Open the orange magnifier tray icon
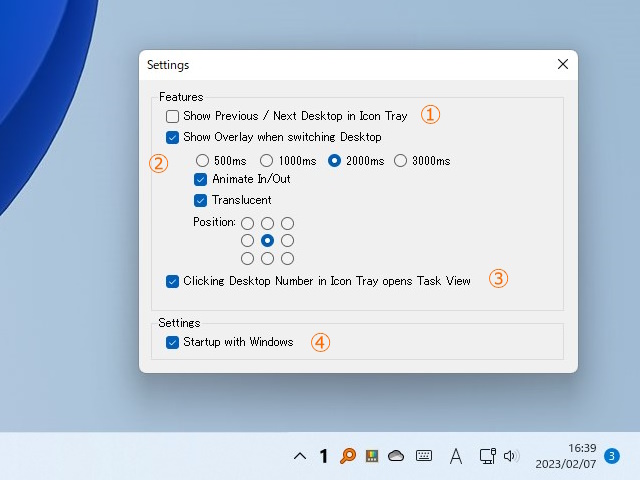The height and width of the screenshot is (480, 640). [x=348, y=456]
